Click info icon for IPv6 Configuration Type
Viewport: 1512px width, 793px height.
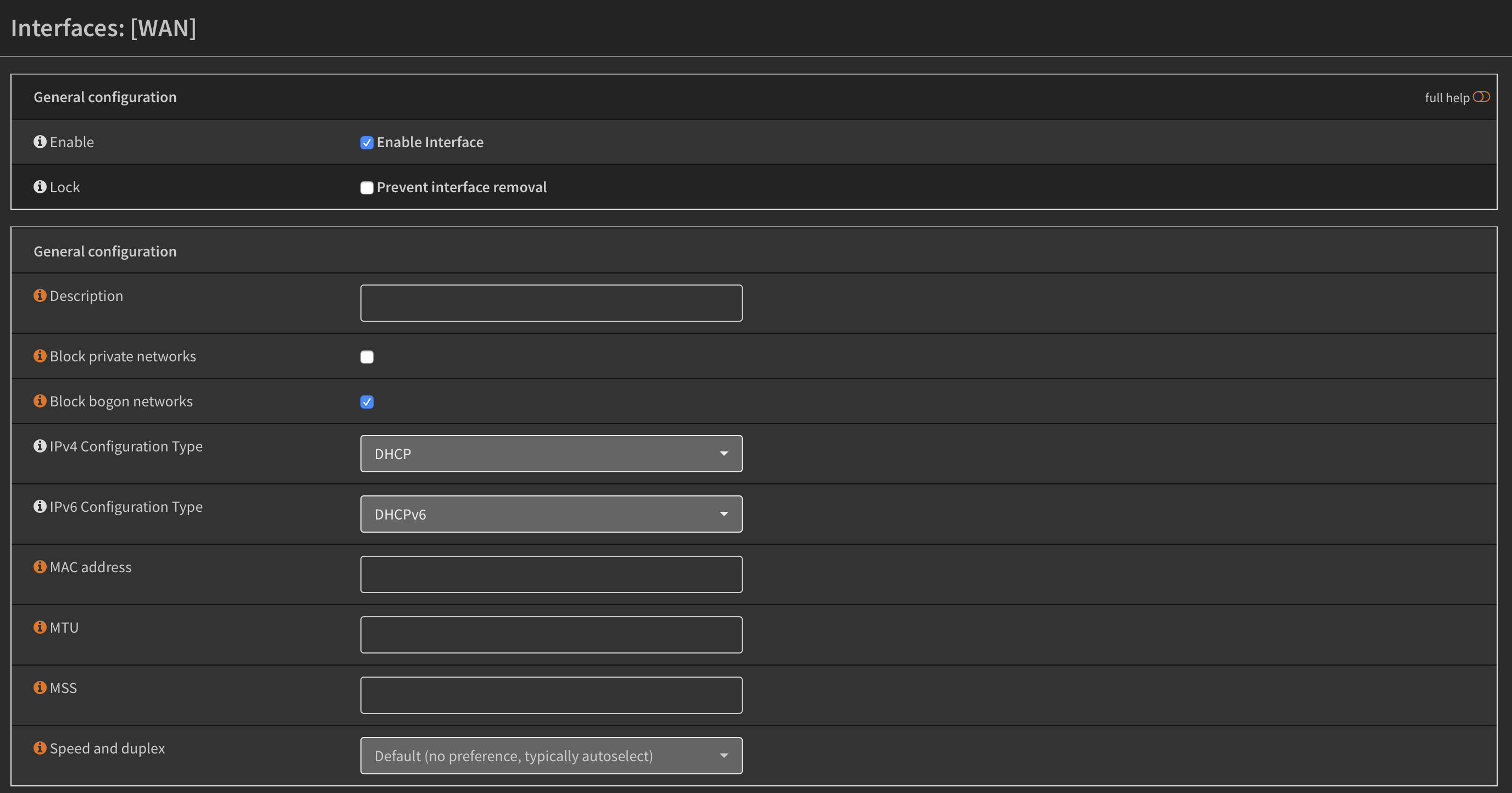pyautogui.click(x=40, y=506)
